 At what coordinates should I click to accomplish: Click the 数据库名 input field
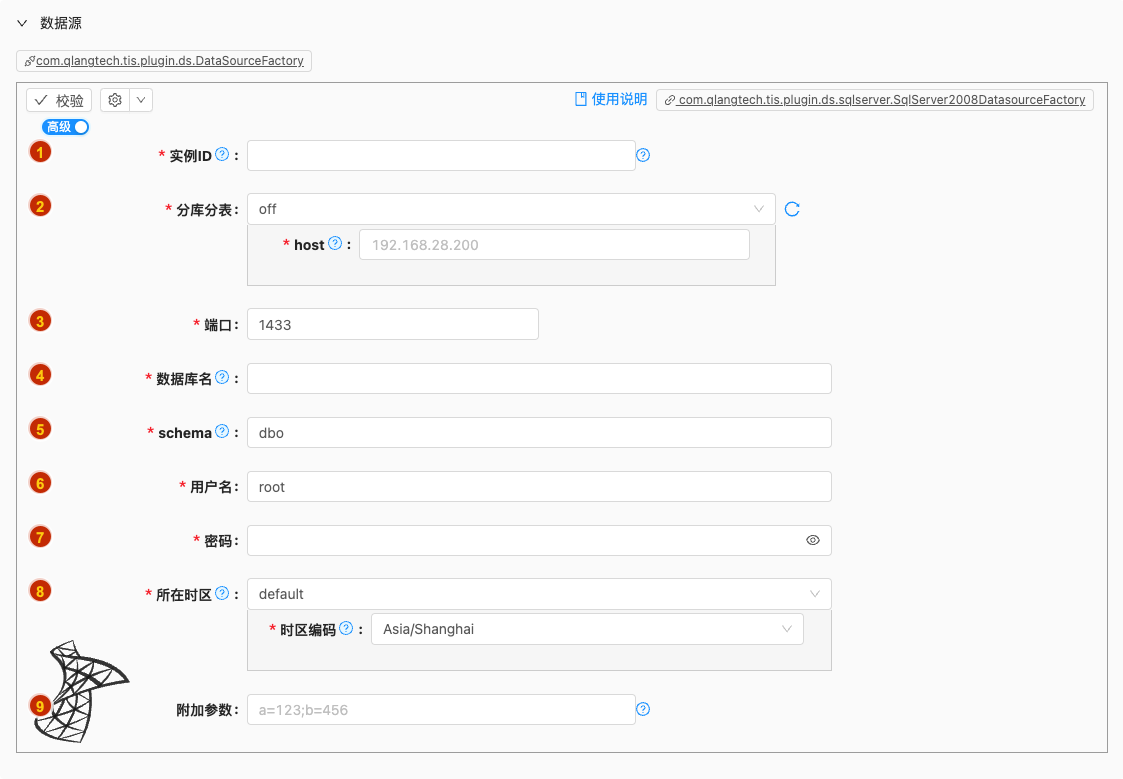pyautogui.click(x=539, y=378)
